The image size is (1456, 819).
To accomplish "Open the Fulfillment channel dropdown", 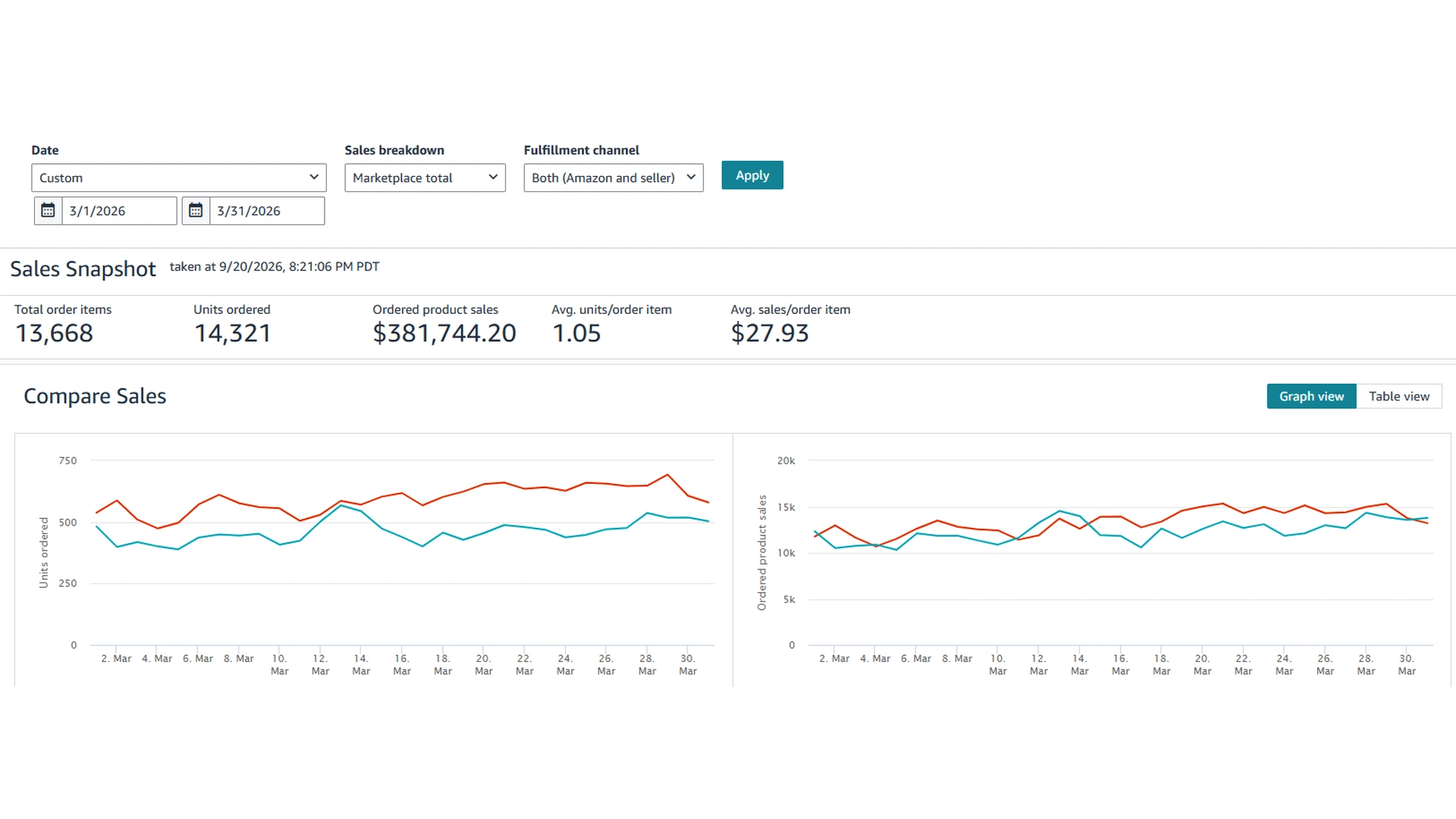I will [x=613, y=177].
